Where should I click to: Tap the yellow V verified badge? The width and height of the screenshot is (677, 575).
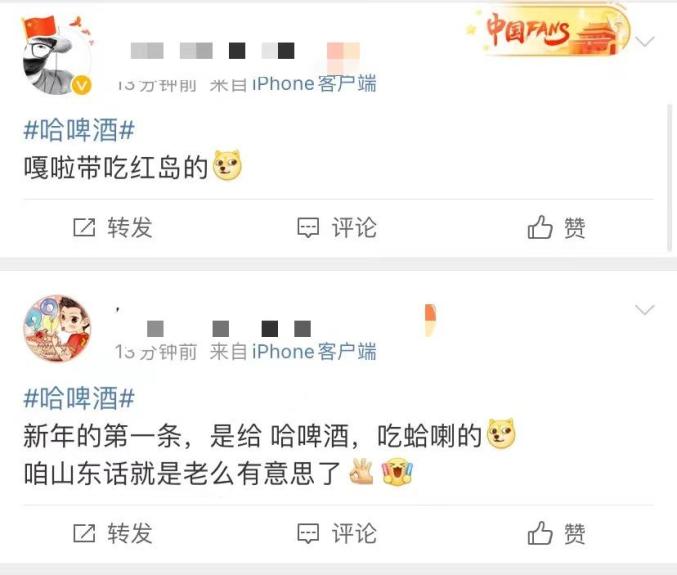pyautogui.click(x=82, y=85)
